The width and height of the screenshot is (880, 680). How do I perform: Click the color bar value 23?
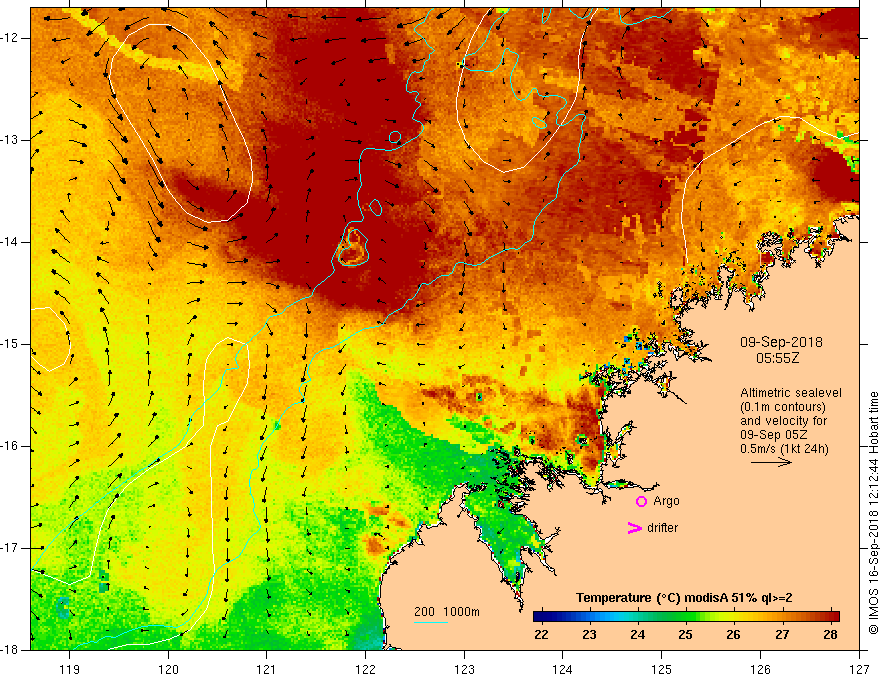pyautogui.click(x=589, y=635)
